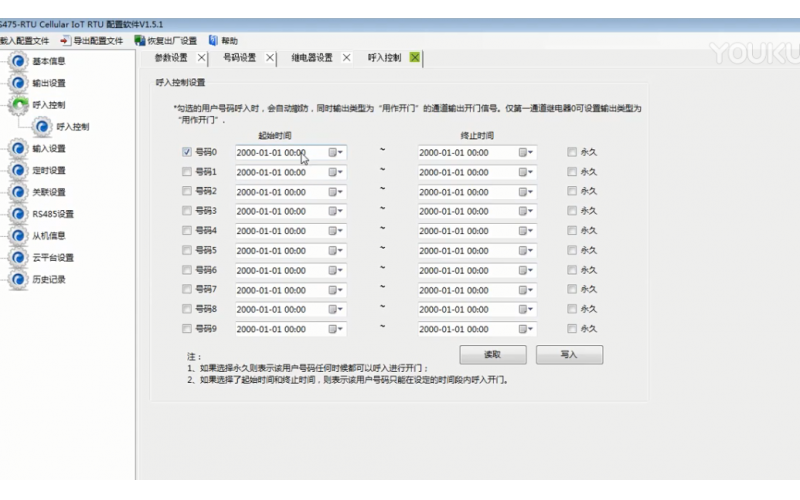The width and height of the screenshot is (800, 500).
Task: Check the 号码3 checkbox
Action: [x=187, y=211]
